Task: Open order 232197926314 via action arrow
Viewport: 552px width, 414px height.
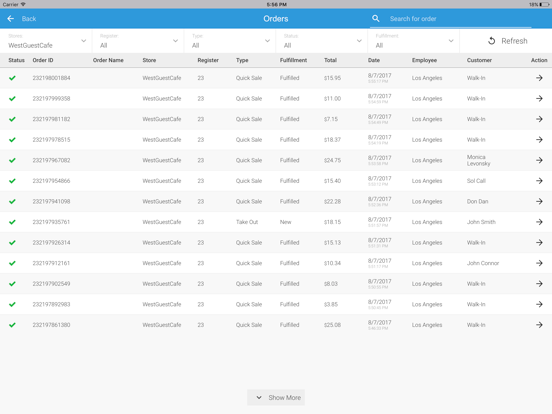Action: 539,243
